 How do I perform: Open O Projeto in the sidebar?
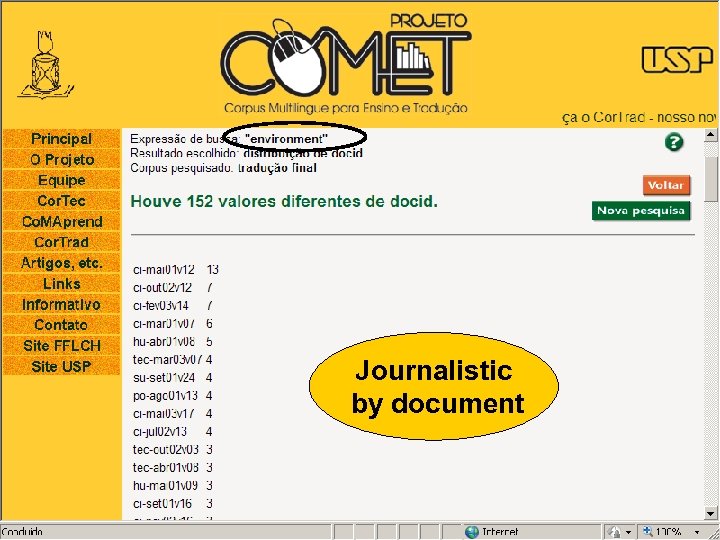point(61,159)
